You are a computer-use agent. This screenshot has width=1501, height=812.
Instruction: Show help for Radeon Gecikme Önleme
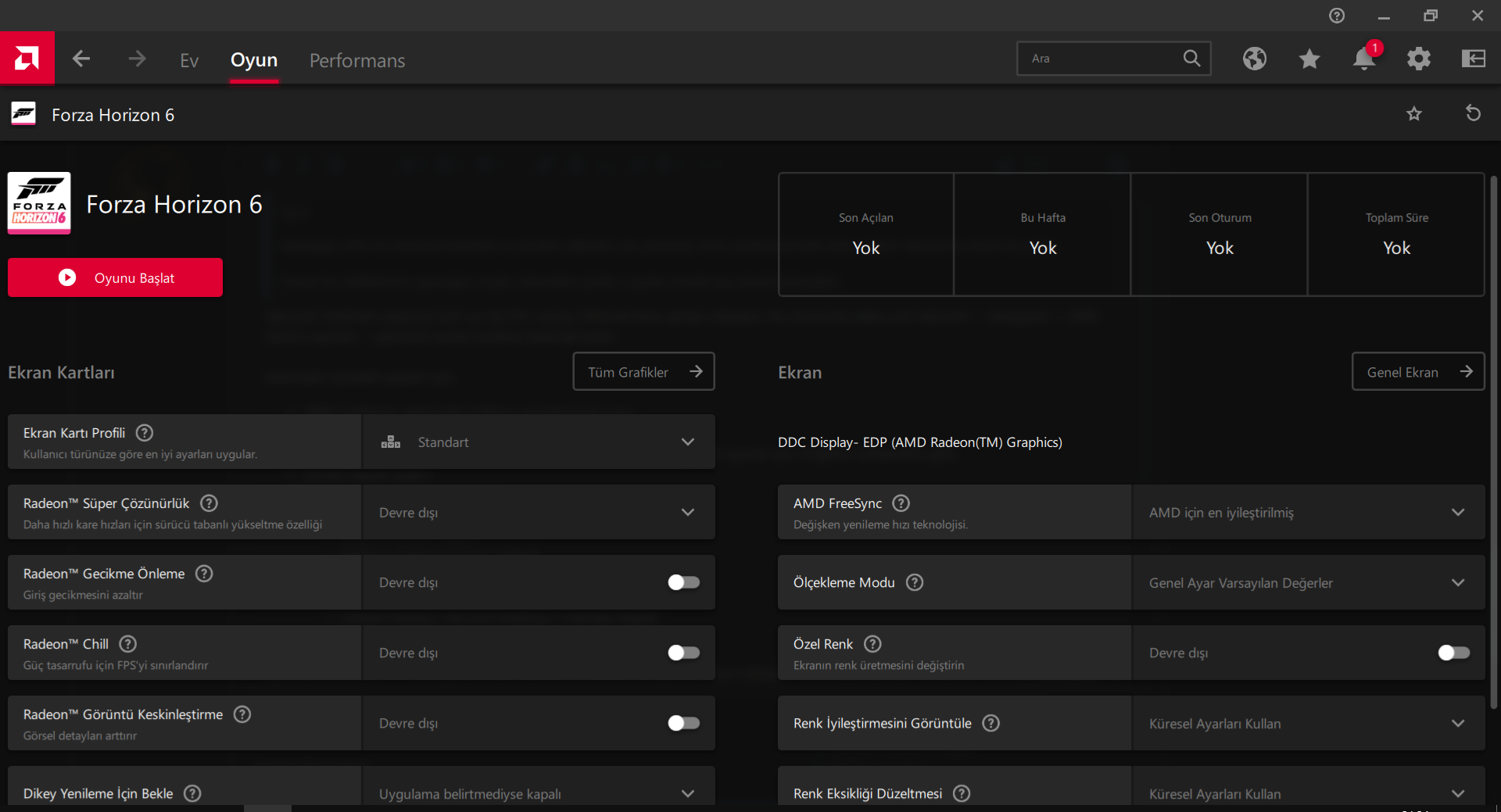[x=204, y=574]
